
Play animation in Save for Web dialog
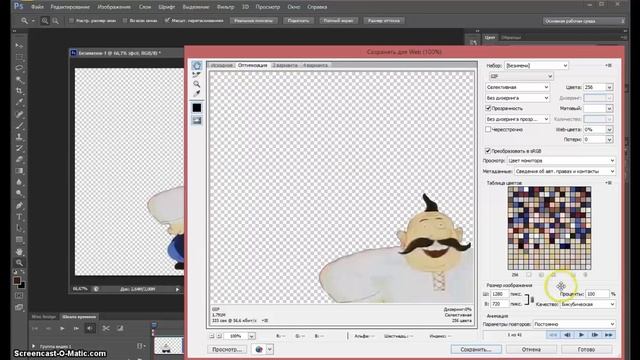581,335
